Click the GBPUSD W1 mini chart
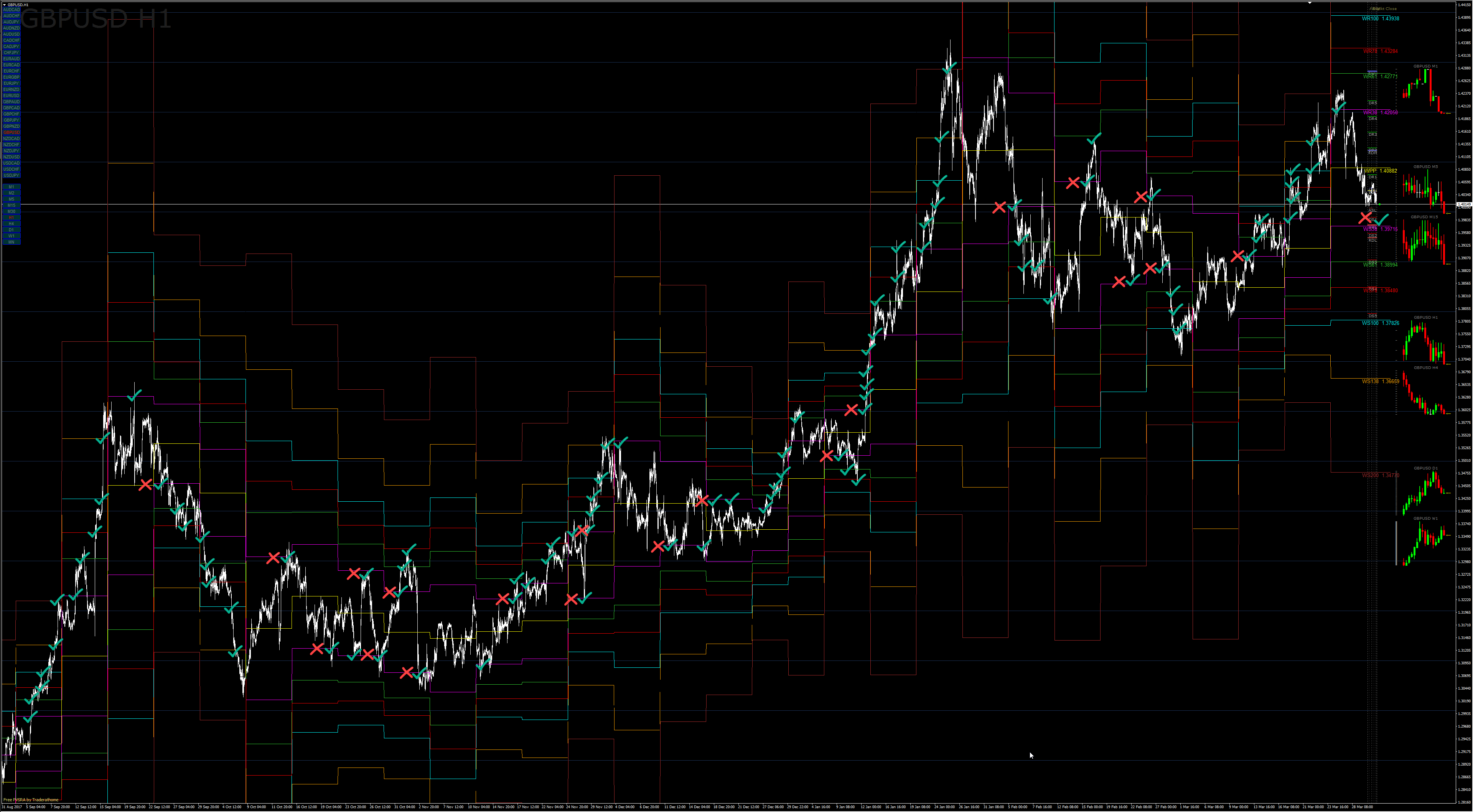The height and width of the screenshot is (812, 1473). point(1426,542)
